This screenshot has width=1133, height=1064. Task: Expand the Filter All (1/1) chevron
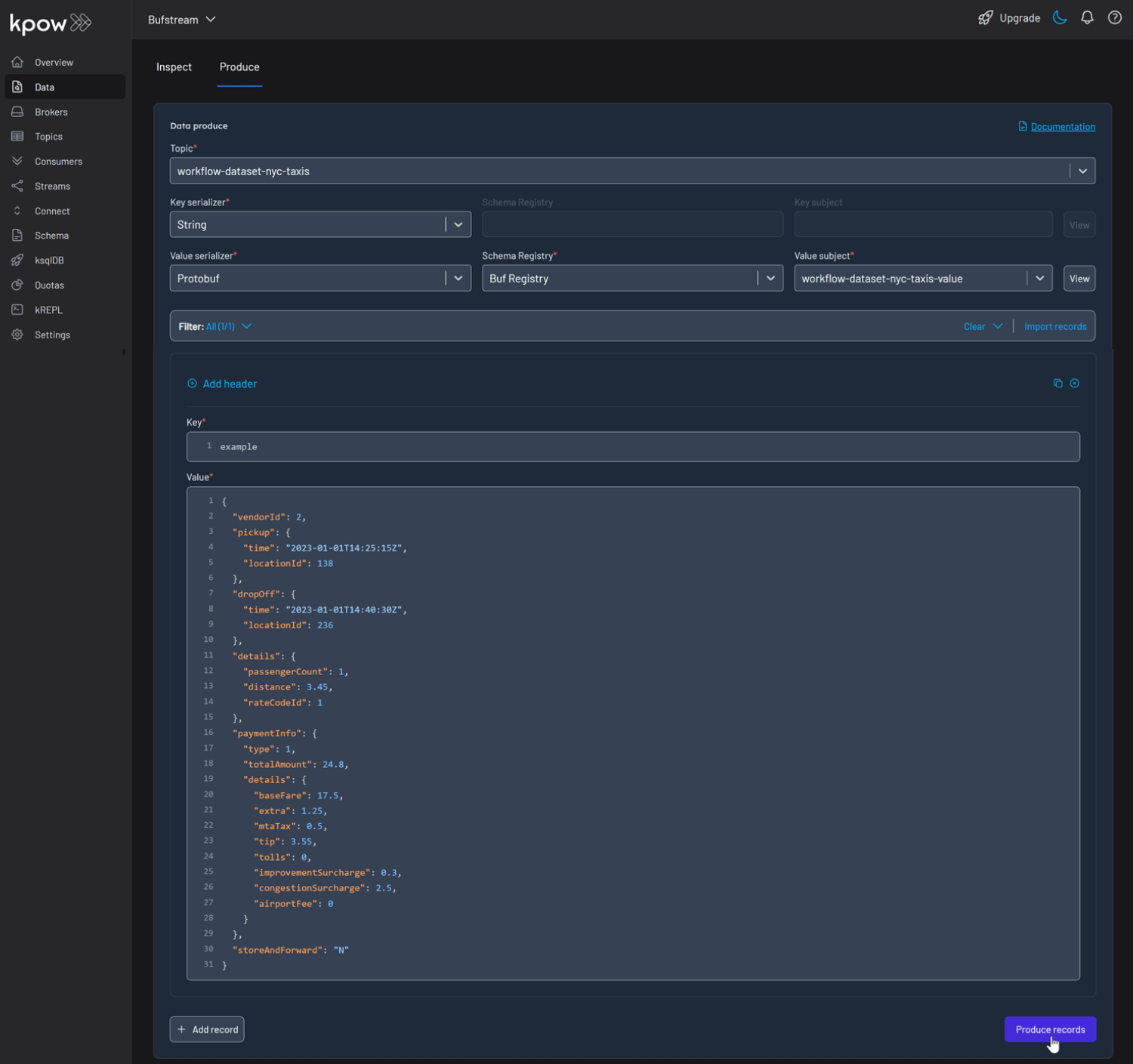coord(246,326)
